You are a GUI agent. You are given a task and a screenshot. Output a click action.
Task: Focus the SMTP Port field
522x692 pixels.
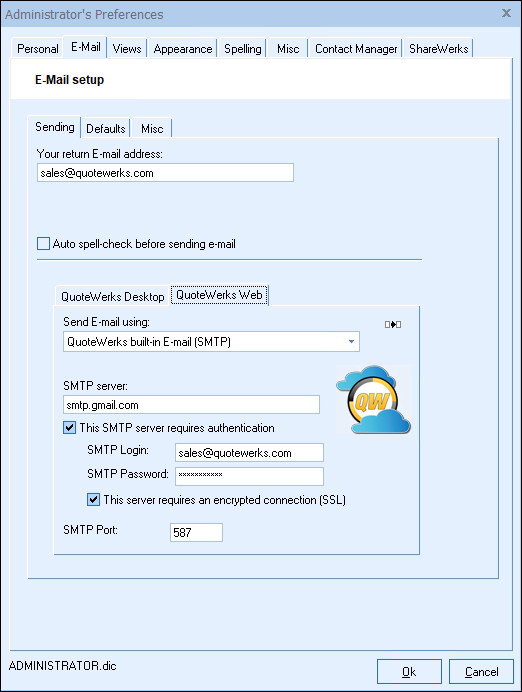point(196,532)
